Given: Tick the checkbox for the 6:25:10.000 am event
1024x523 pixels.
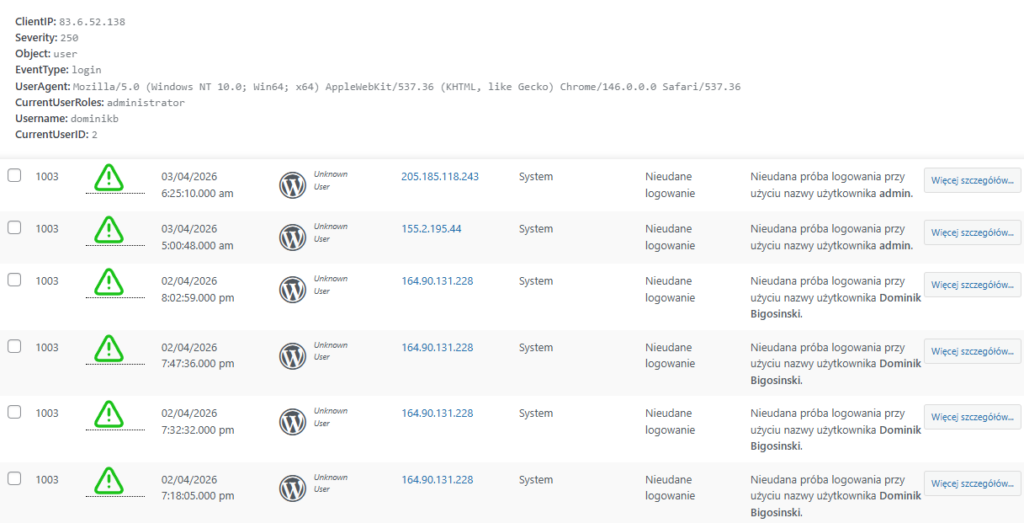Looking at the screenshot, I should pyautogui.click(x=14, y=176).
